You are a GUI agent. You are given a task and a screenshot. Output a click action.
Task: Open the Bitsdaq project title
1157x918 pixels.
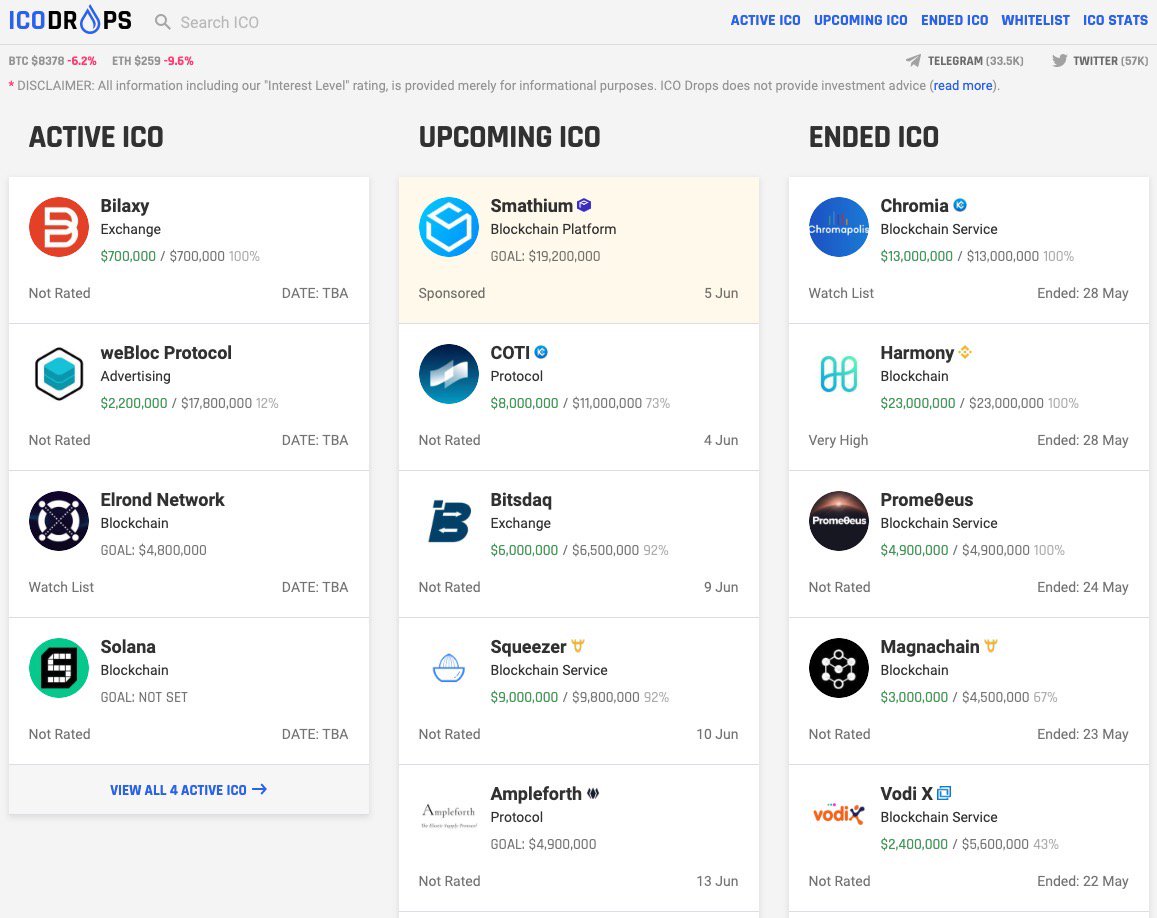[x=521, y=500]
